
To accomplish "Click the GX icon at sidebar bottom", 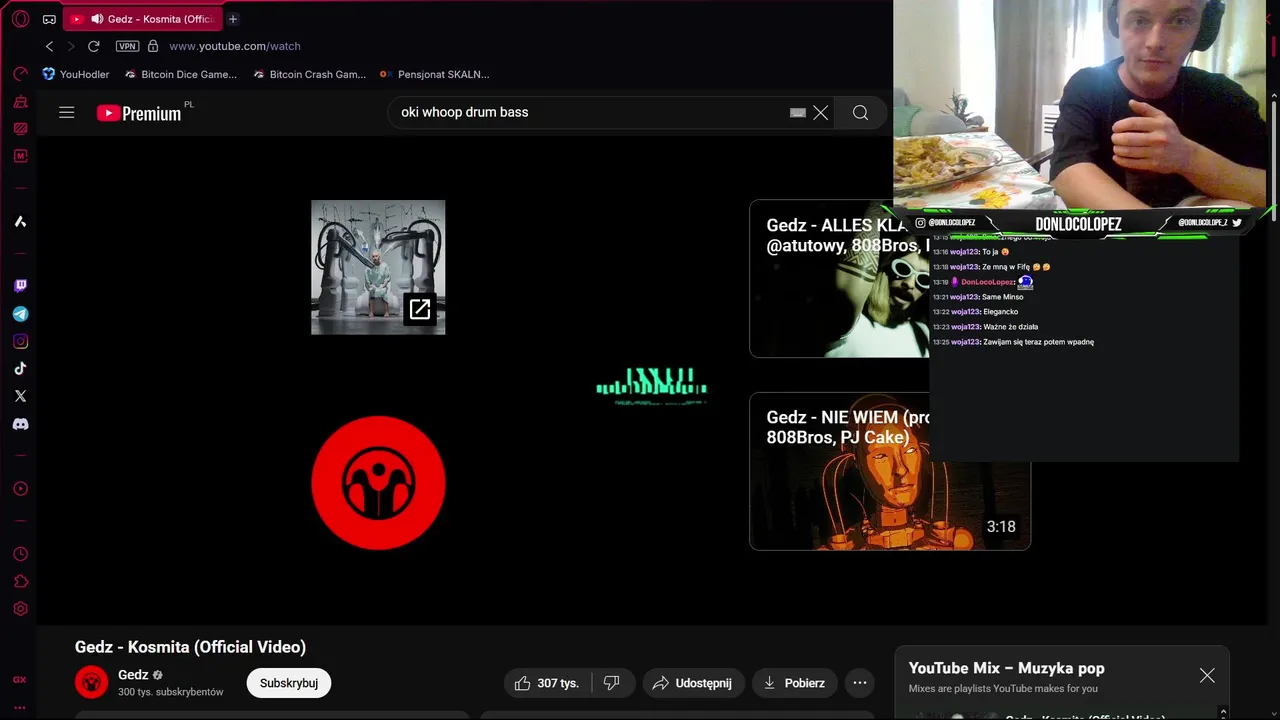I will [20, 680].
